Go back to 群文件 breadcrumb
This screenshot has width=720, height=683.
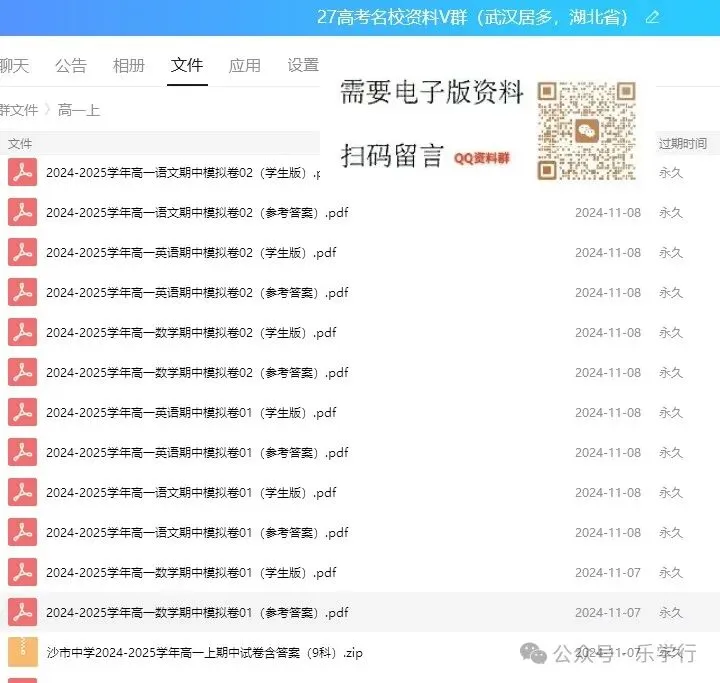19,110
